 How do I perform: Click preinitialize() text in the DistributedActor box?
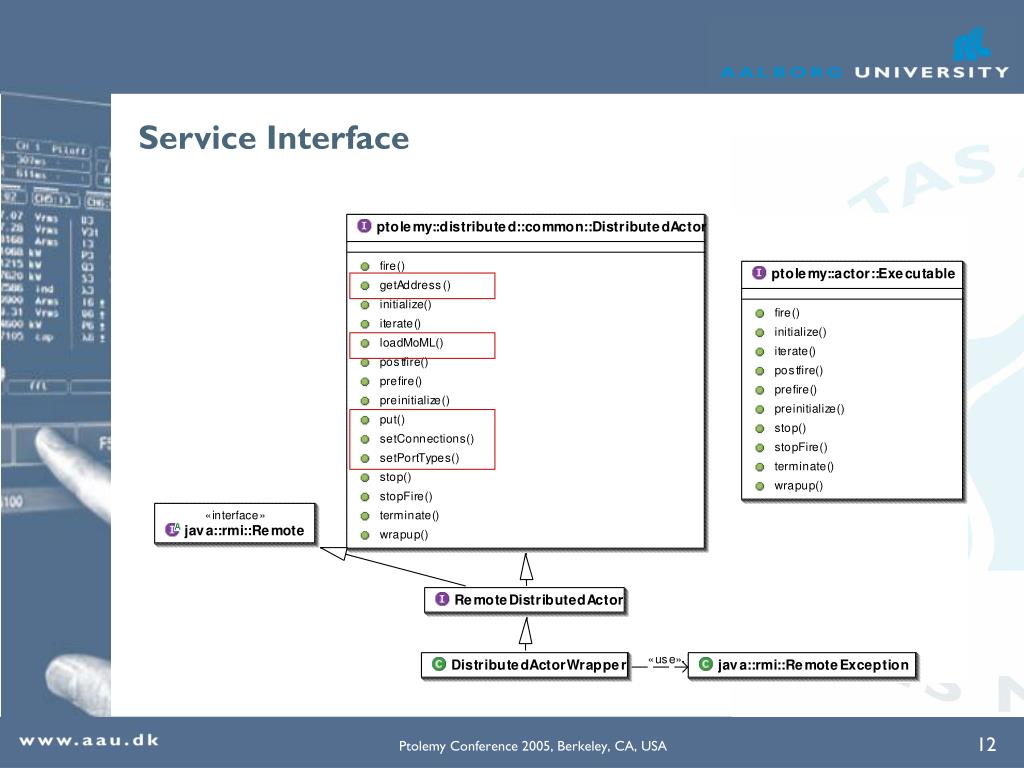pos(414,400)
